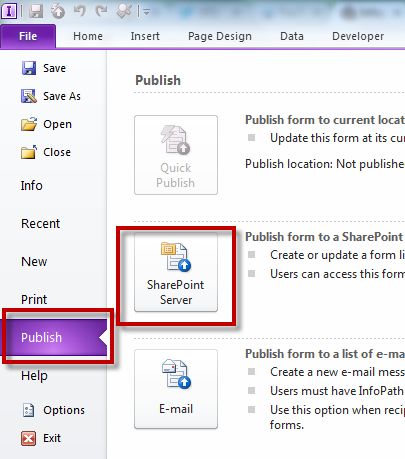The width and height of the screenshot is (405, 459).
Task: Click the red Exit icon
Action: tap(28, 438)
